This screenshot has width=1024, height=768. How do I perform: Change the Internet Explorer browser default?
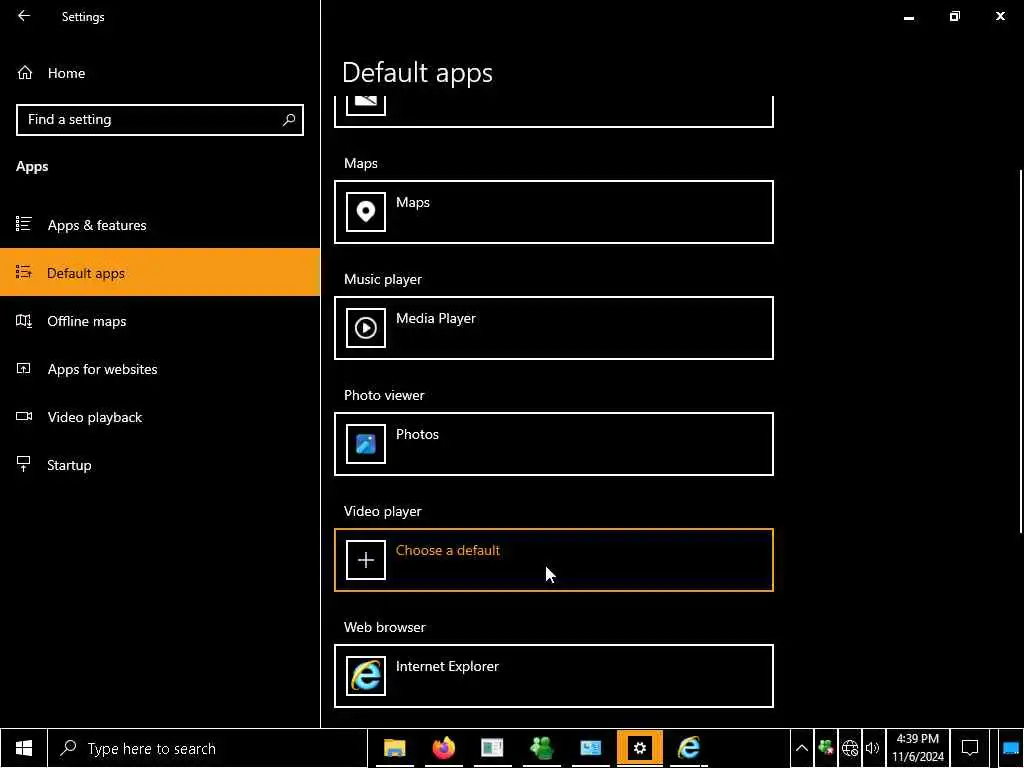click(x=554, y=676)
